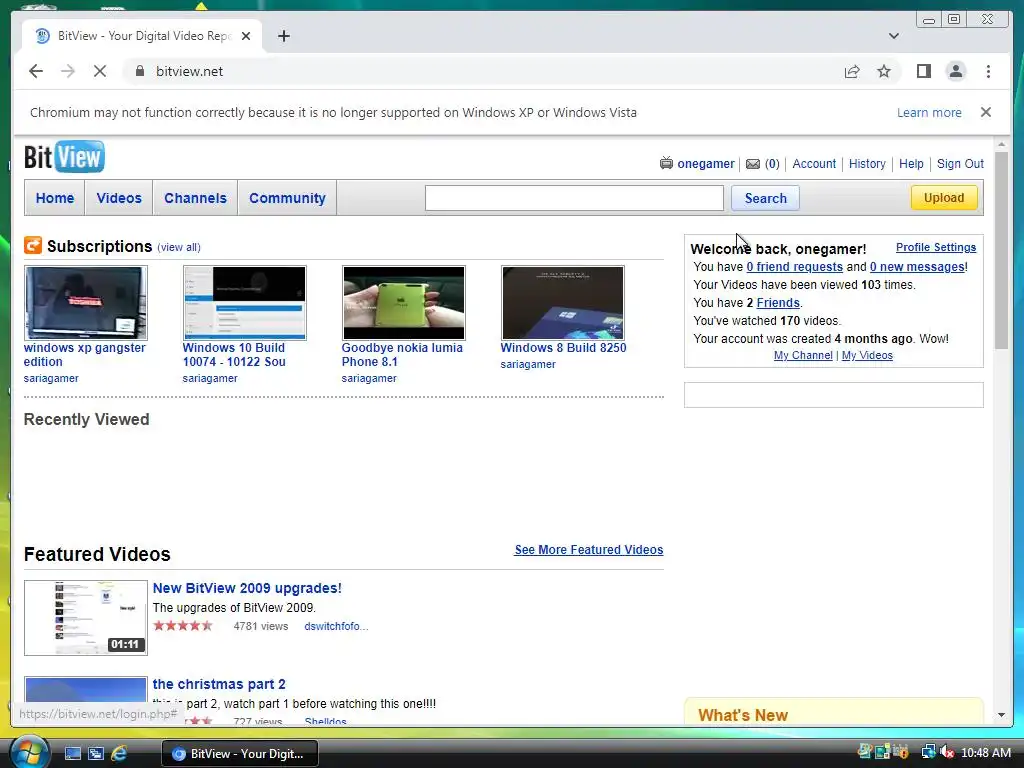Click Switch between windows quick launch icon

(x=95, y=754)
